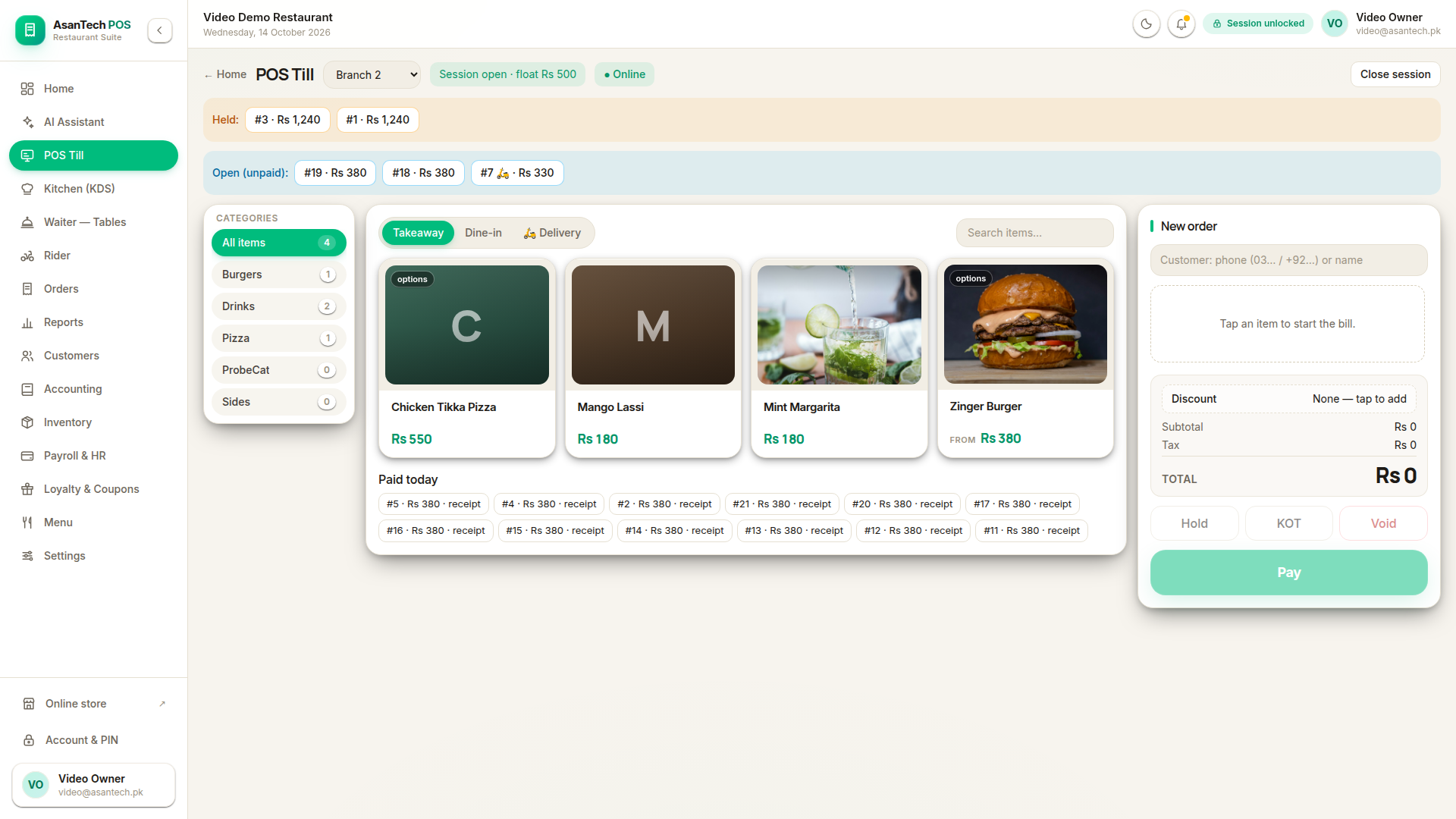Screen dimensions: 1456x819
Task: Toggle dark mode moon icon
Action: tap(1146, 24)
